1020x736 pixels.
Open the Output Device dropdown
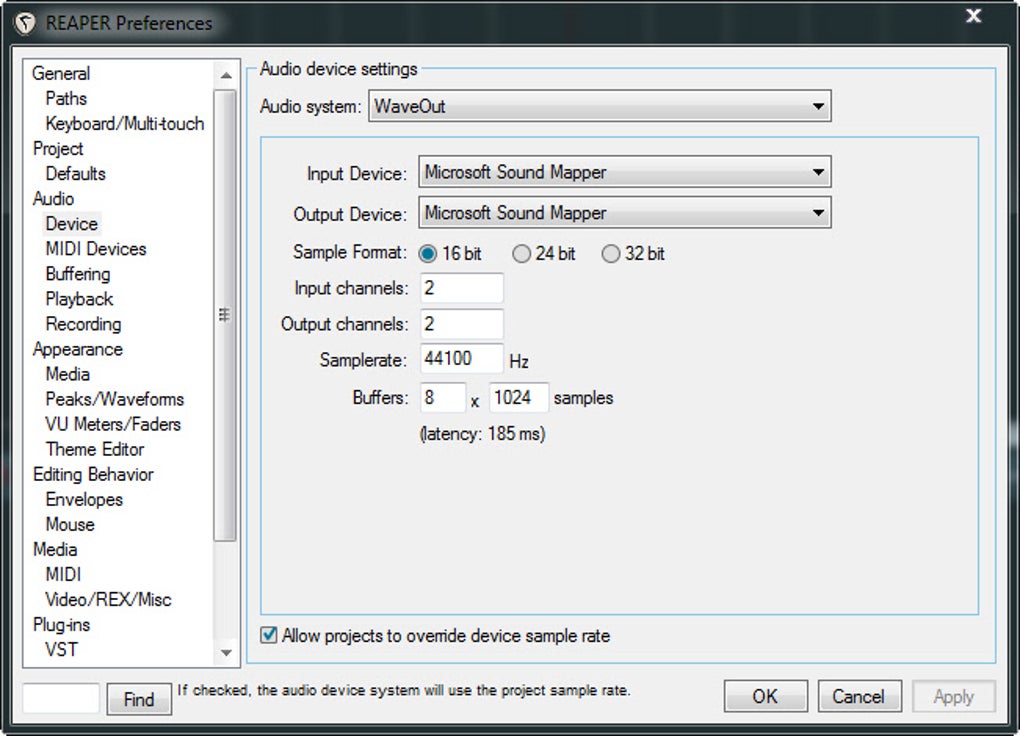click(x=624, y=213)
